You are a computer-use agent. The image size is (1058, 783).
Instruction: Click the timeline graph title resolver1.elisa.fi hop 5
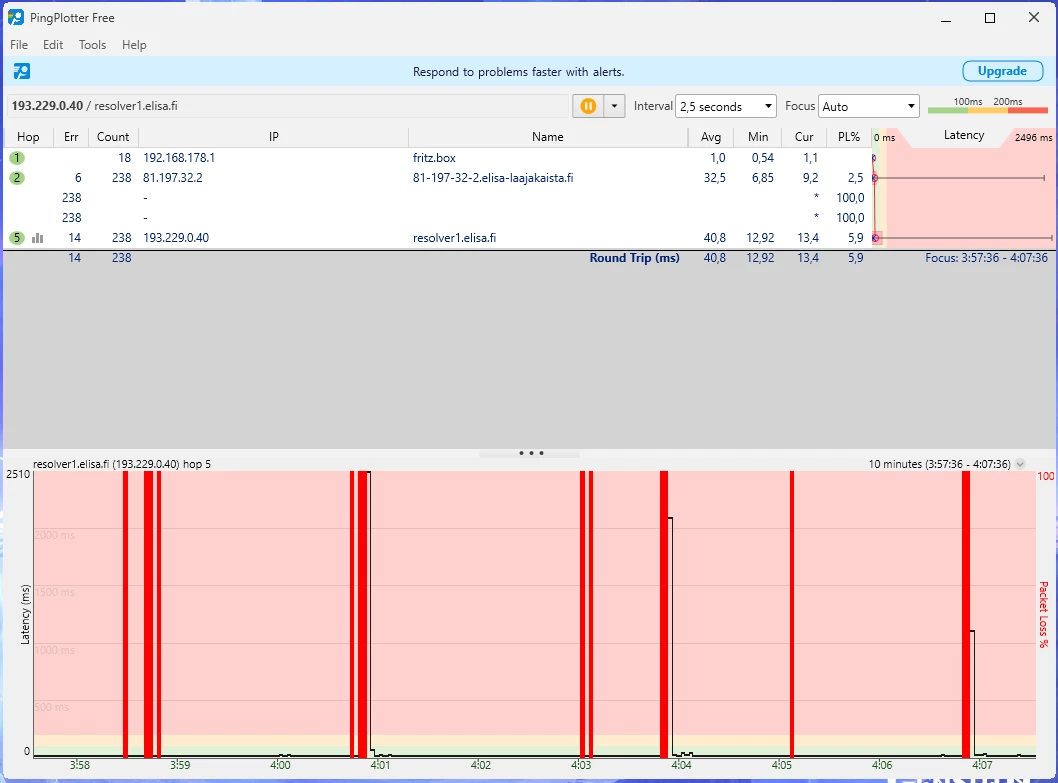[121, 464]
